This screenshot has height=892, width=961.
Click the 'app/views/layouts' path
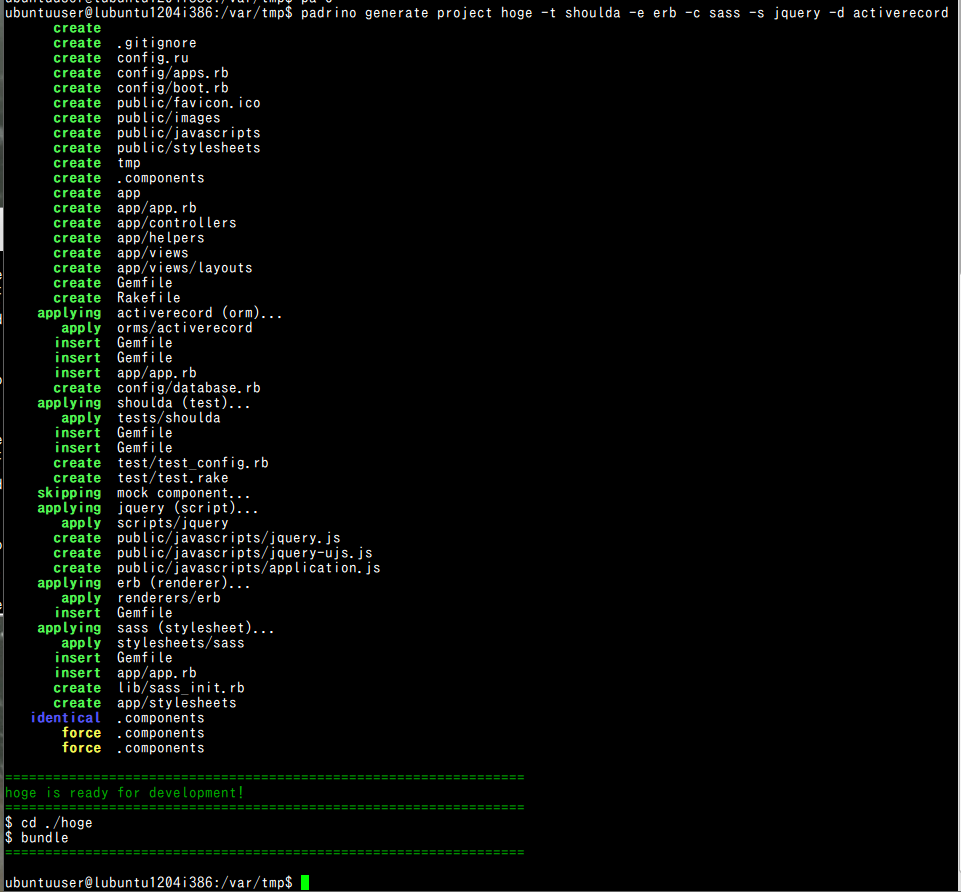(x=184, y=268)
